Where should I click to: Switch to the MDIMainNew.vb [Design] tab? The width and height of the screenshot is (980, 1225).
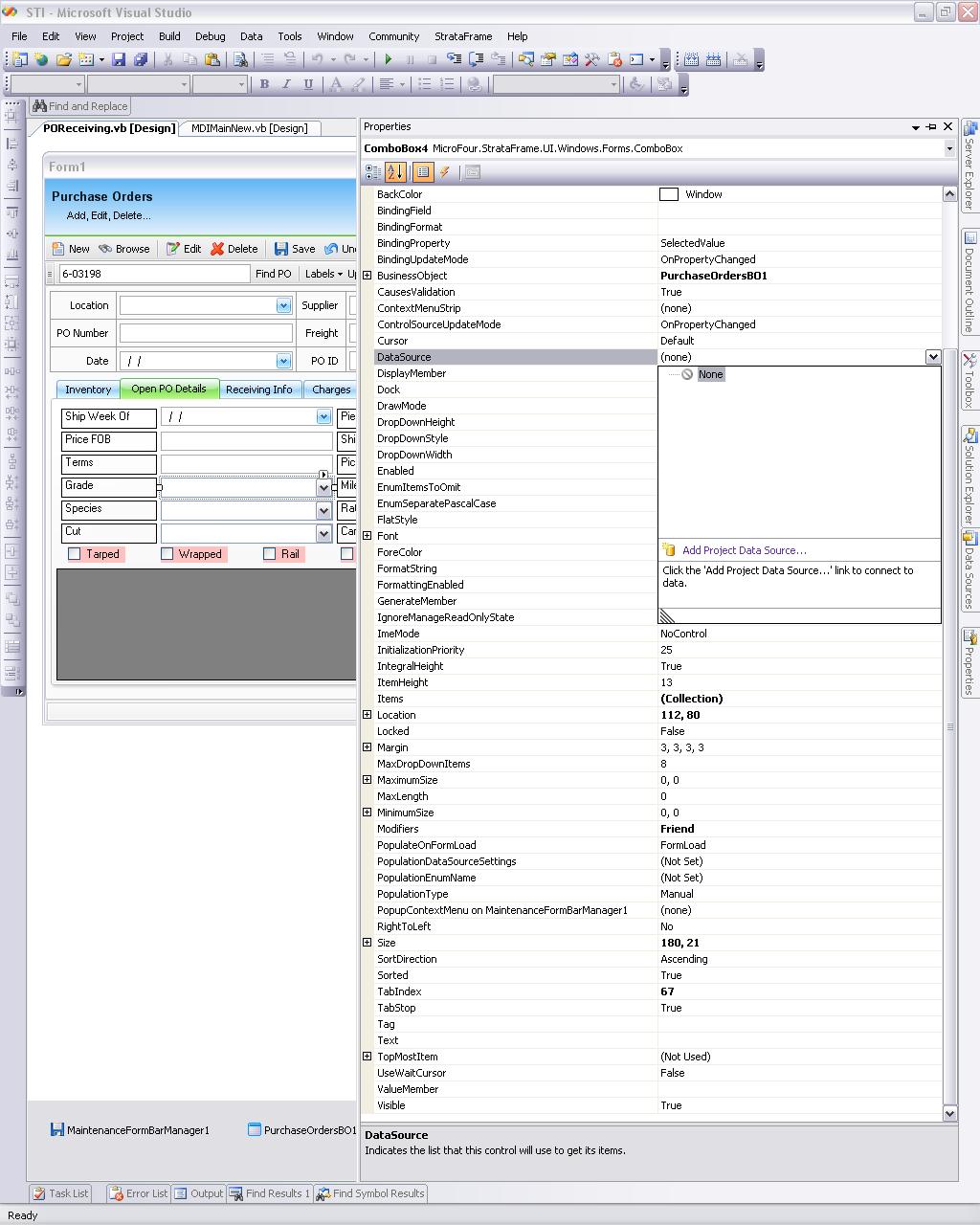click(249, 128)
